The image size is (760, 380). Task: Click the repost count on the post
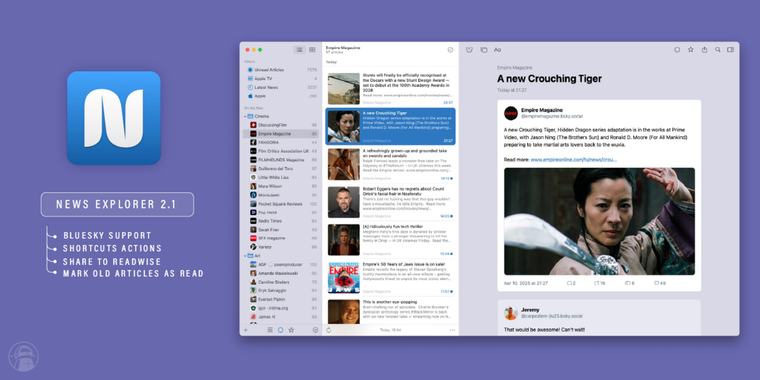pos(600,283)
